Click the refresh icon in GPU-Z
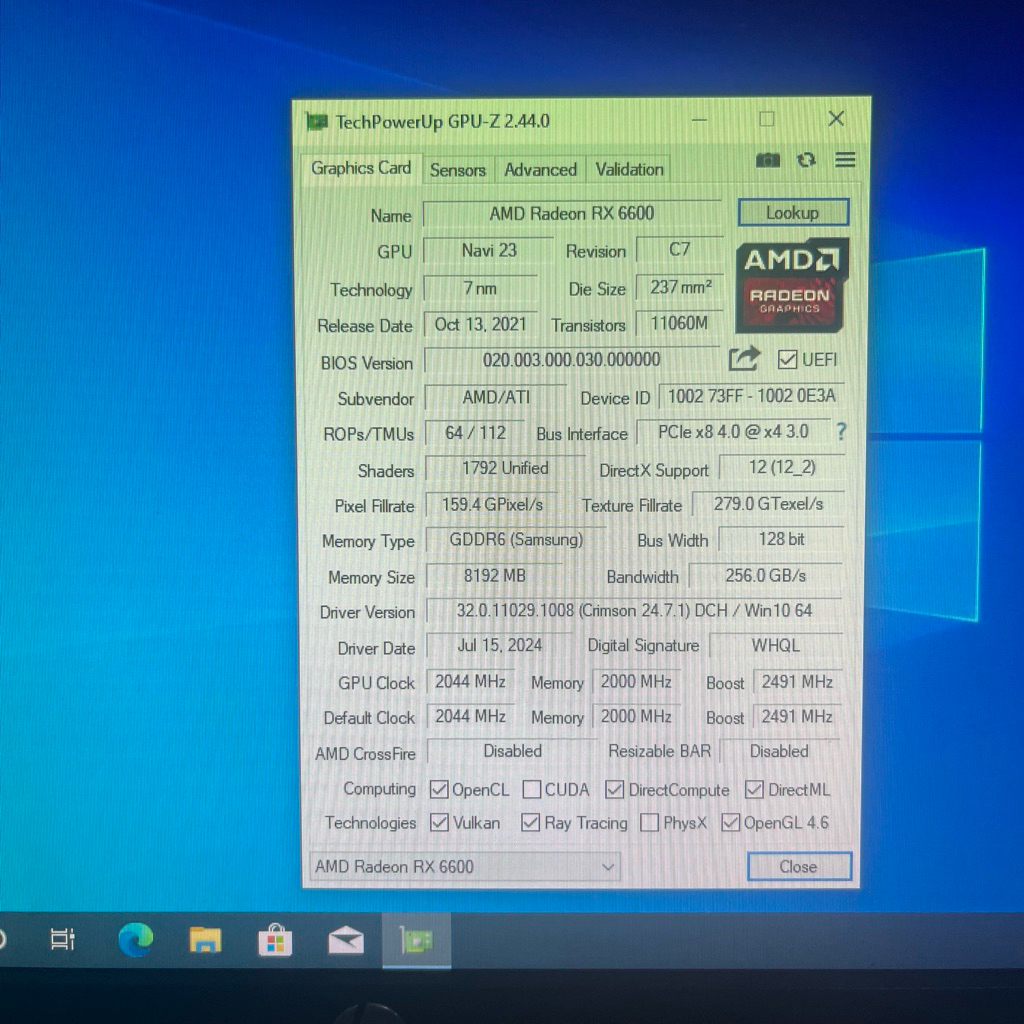1024x1024 pixels. click(806, 160)
